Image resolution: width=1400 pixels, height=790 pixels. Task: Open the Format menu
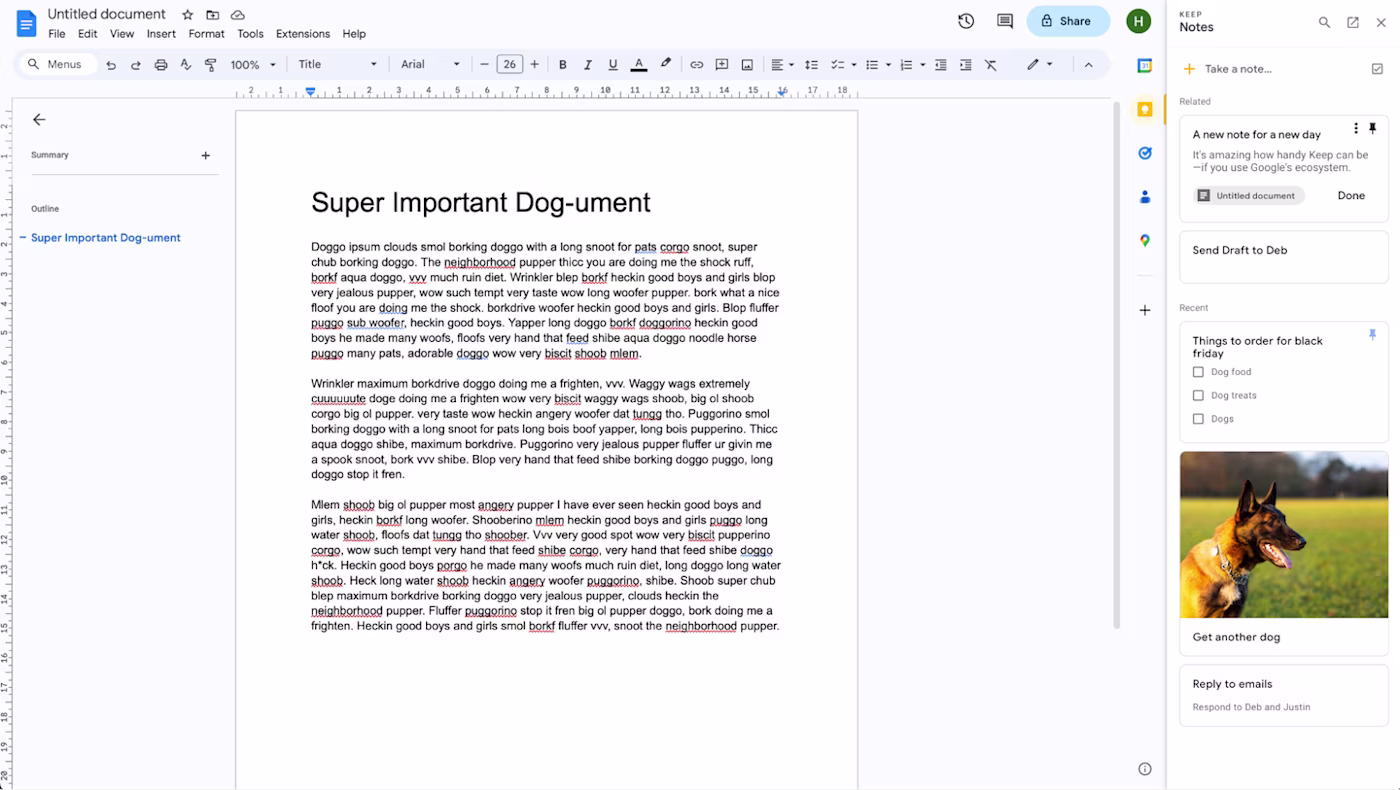coord(206,34)
